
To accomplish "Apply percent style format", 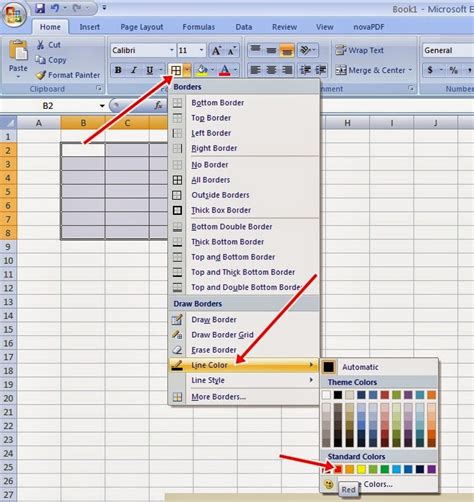I will (x=453, y=70).
